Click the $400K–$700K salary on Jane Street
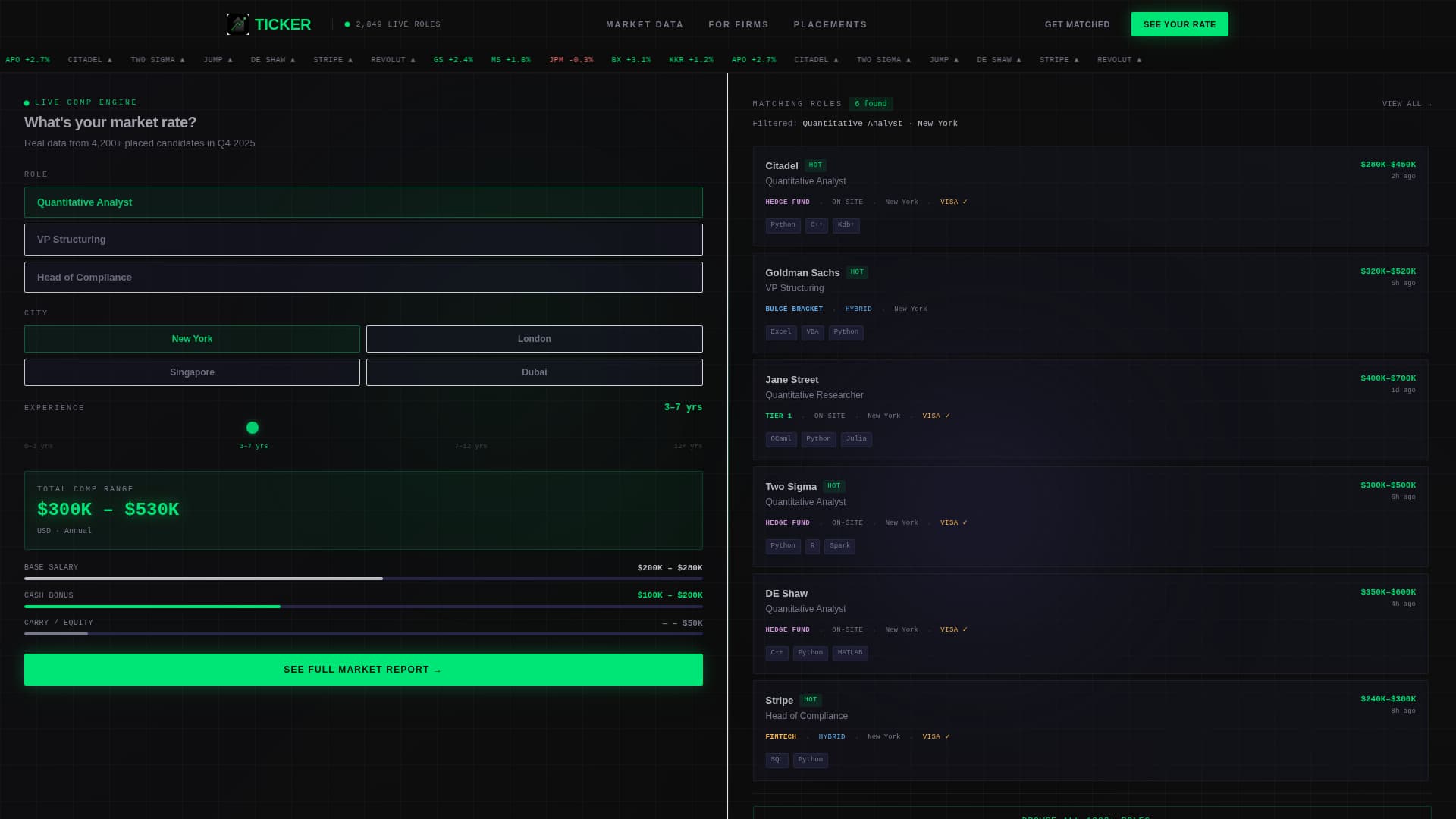 pyautogui.click(x=1388, y=378)
